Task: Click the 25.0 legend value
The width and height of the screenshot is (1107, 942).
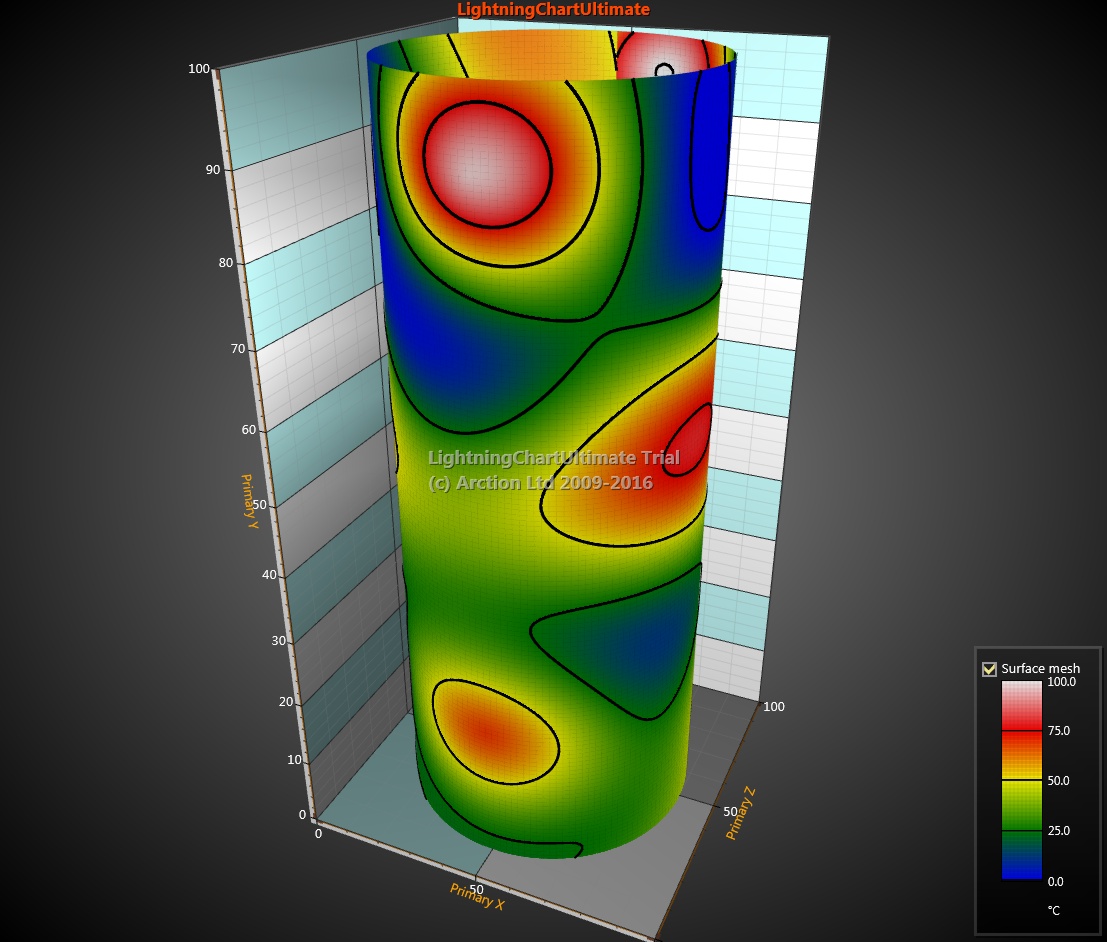Action: point(1058,831)
